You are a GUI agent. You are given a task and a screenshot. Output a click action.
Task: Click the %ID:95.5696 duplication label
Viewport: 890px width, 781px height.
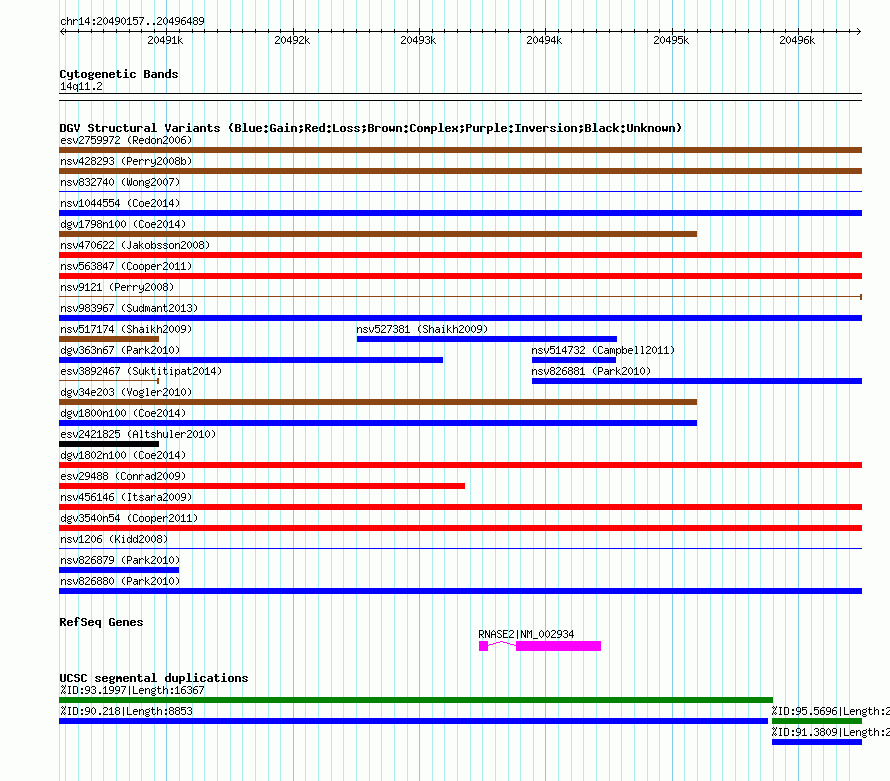830,711
